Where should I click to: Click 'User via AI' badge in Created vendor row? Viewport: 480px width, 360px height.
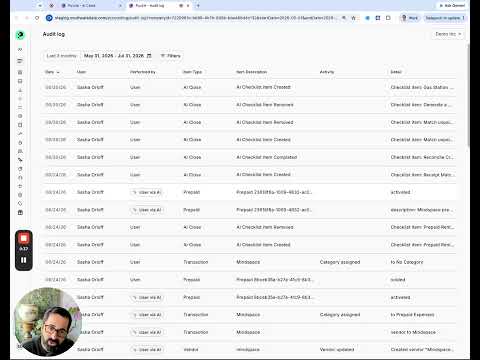point(147,350)
